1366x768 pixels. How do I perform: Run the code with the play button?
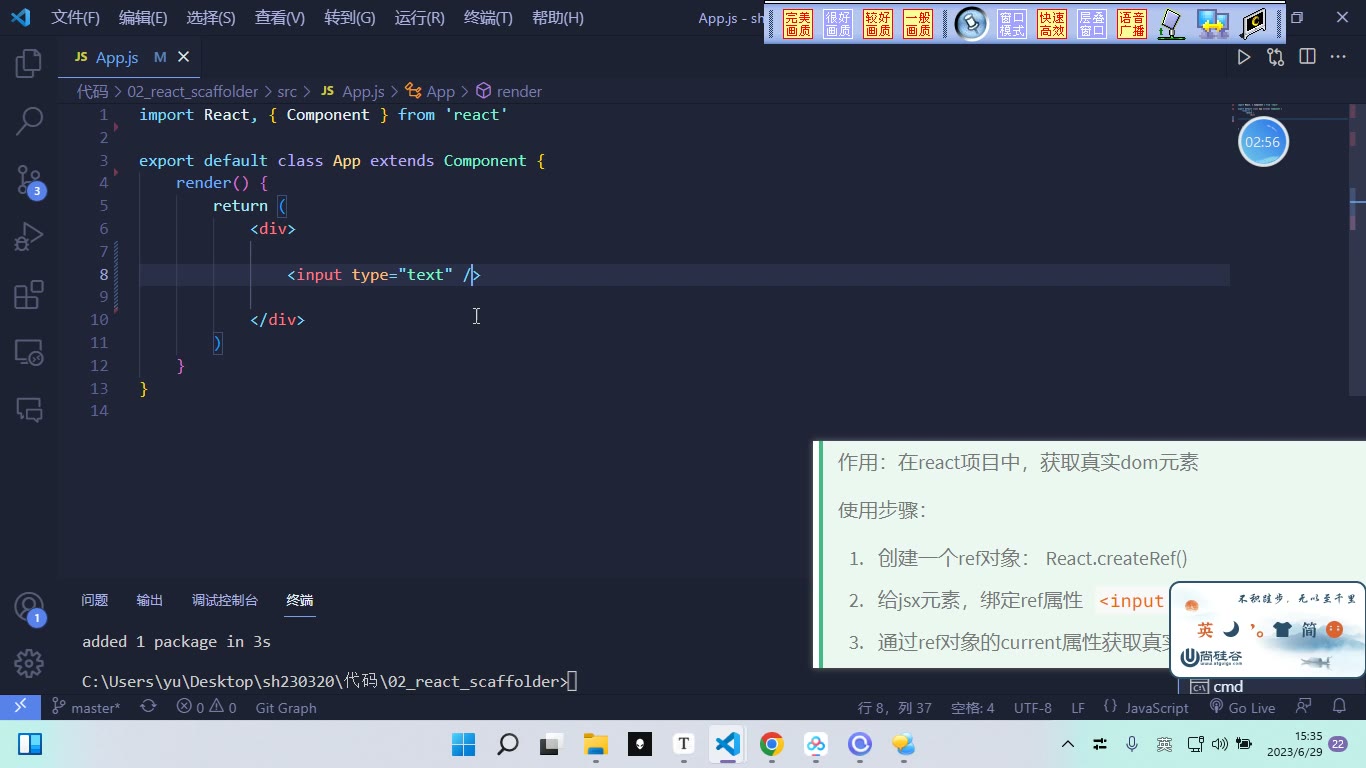(x=1244, y=57)
